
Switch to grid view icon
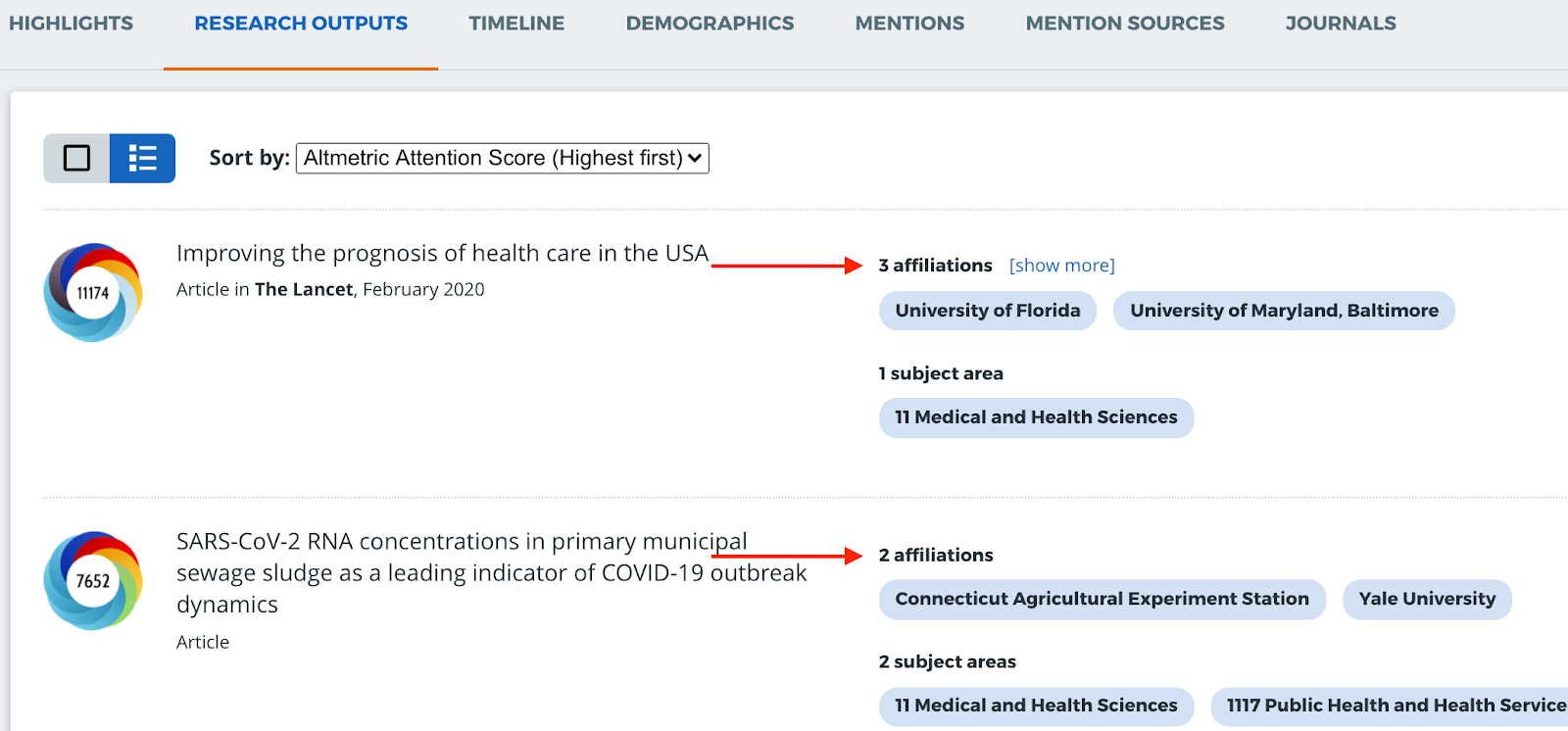[x=76, y=158]
